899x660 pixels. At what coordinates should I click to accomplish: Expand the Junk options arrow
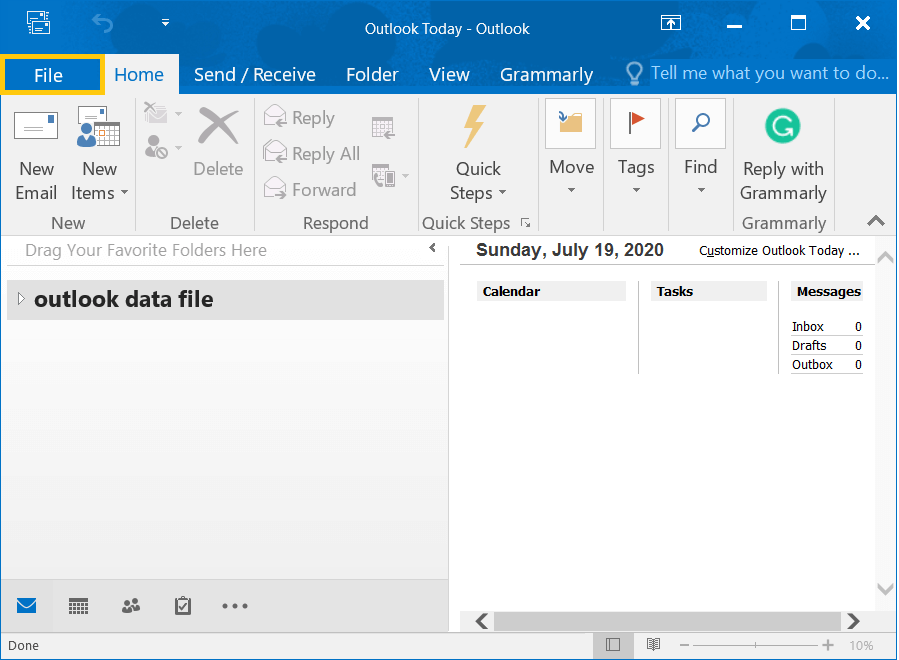pos(178,148)
